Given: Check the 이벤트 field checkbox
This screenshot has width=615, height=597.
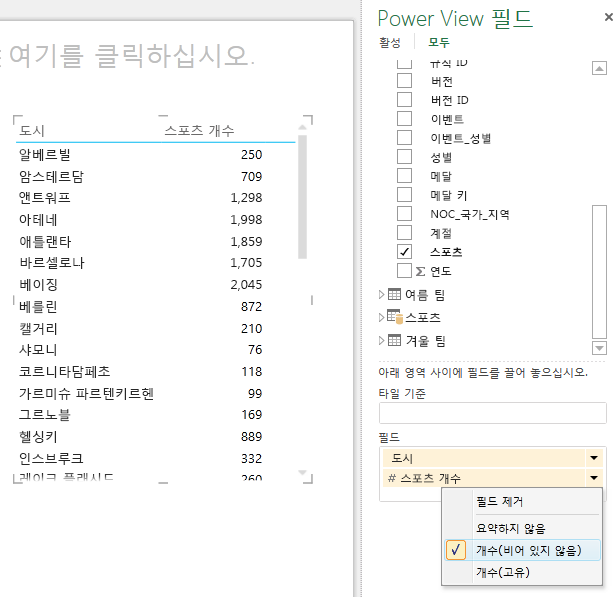Looking at the screenshot, I should (404, 118).
